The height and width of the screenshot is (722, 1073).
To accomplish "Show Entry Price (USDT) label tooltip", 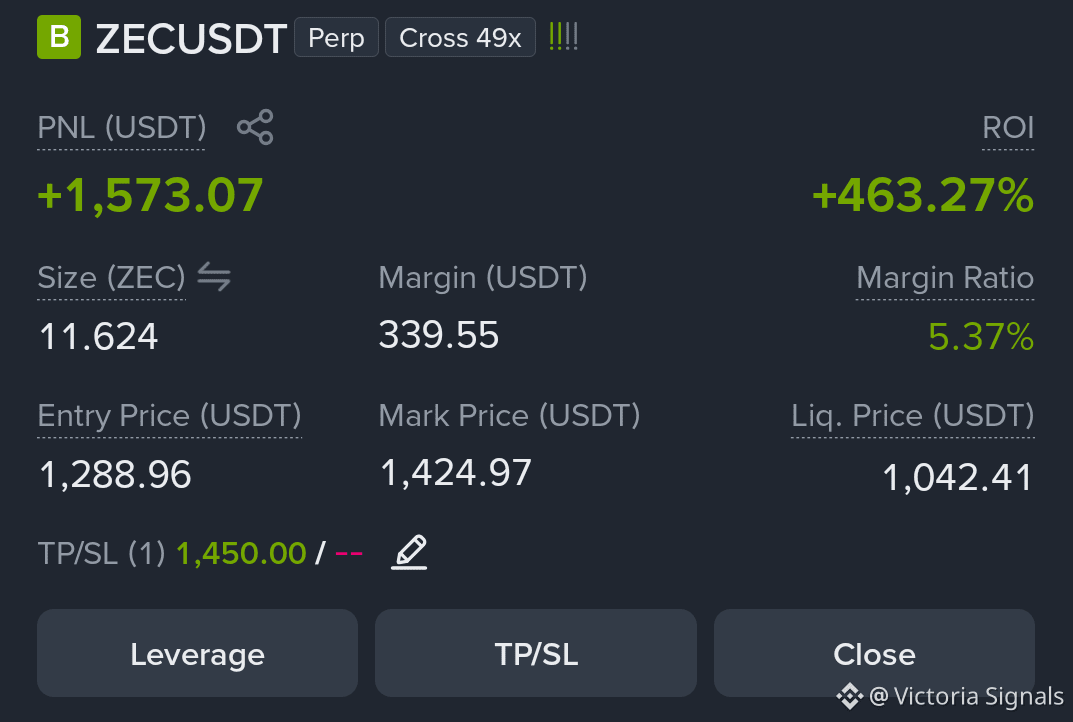I will click(170, 416).
